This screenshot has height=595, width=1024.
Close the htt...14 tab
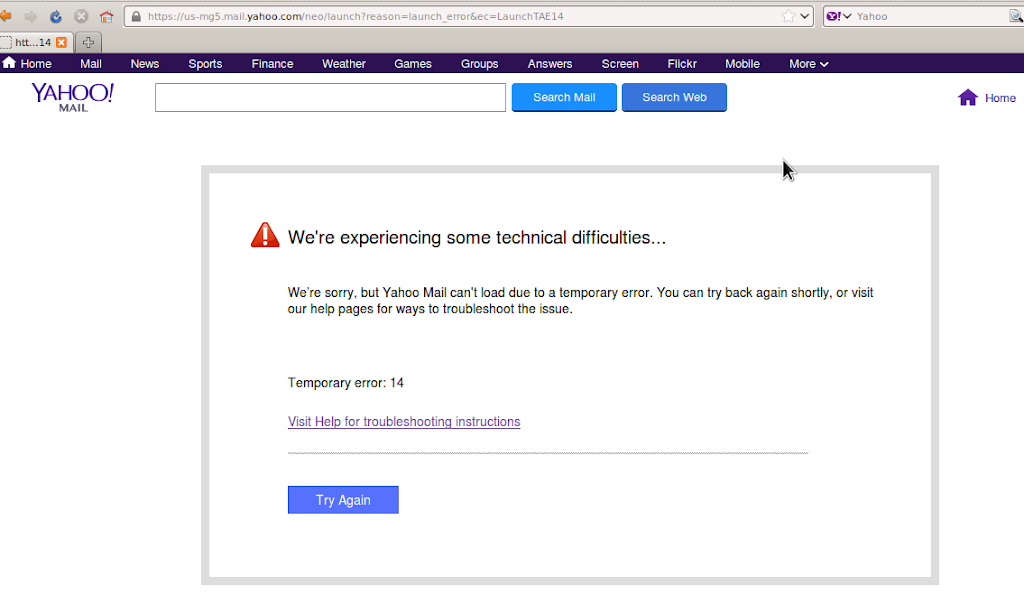[x=61, y=42]
